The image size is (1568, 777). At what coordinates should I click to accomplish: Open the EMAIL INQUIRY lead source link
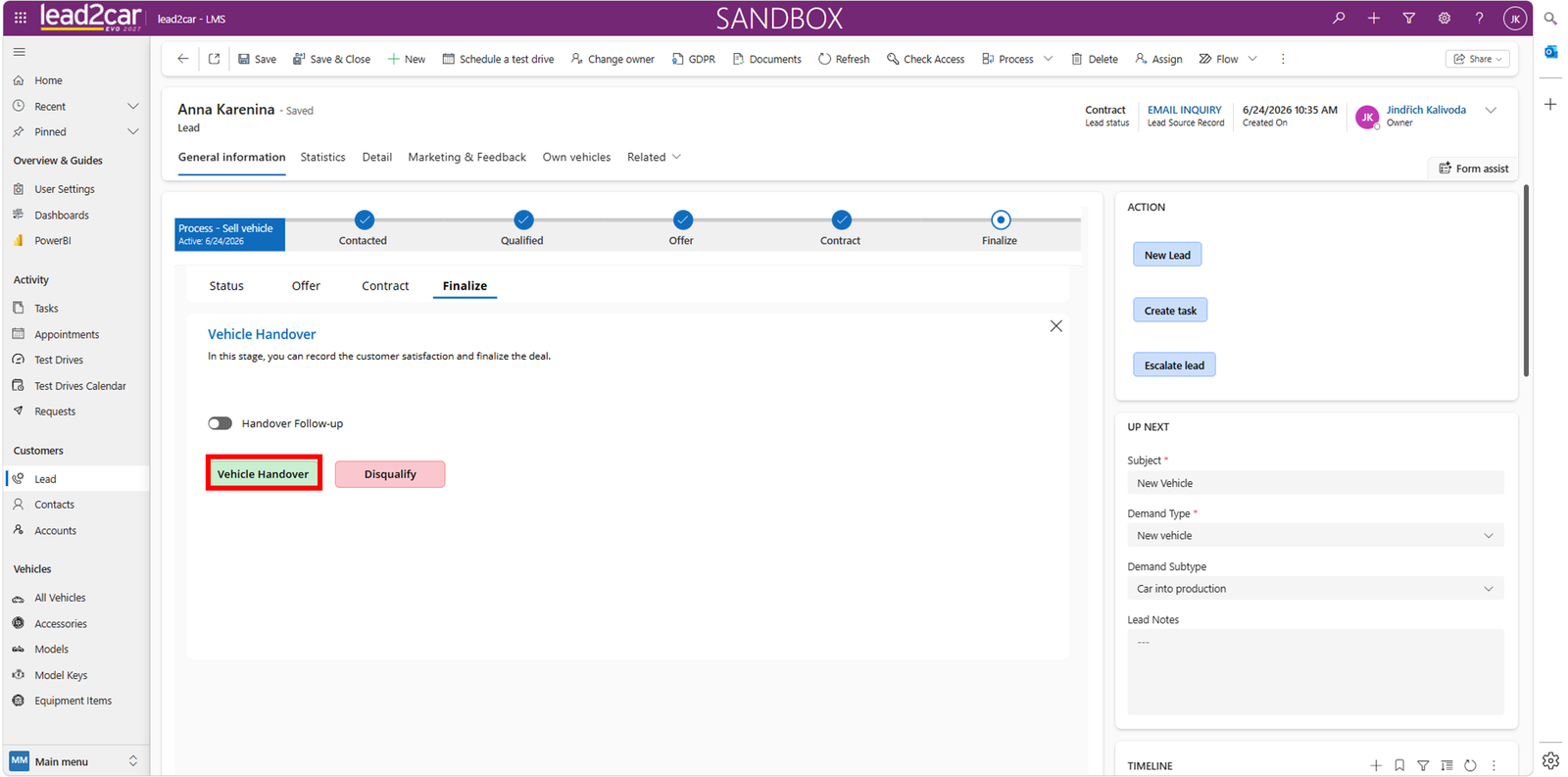1185,110
